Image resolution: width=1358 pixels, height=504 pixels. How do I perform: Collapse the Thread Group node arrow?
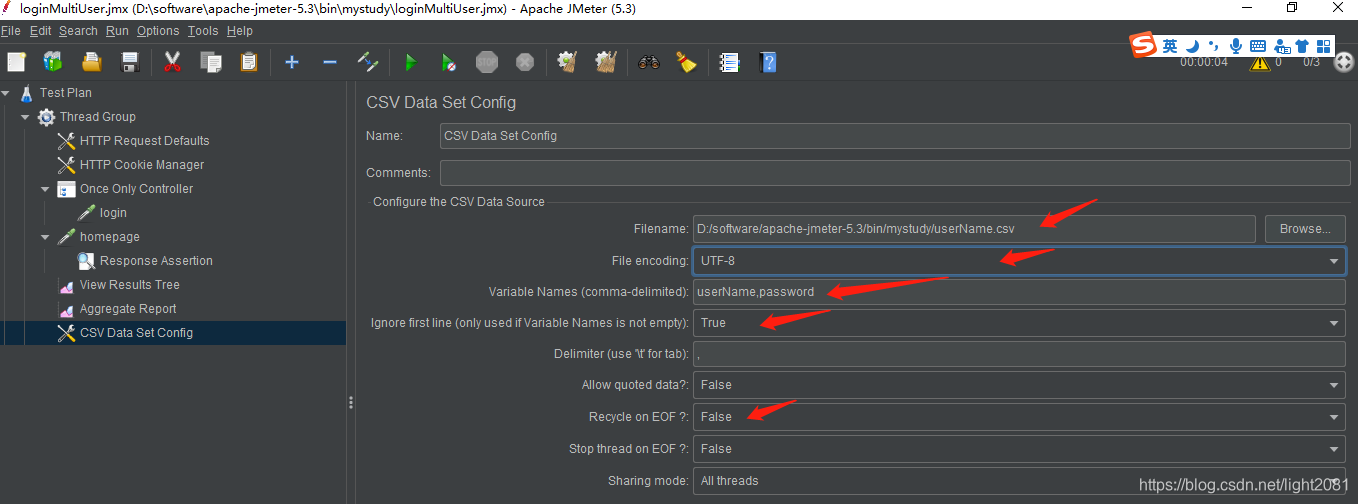pyautogui.click(x=25, y=117)
